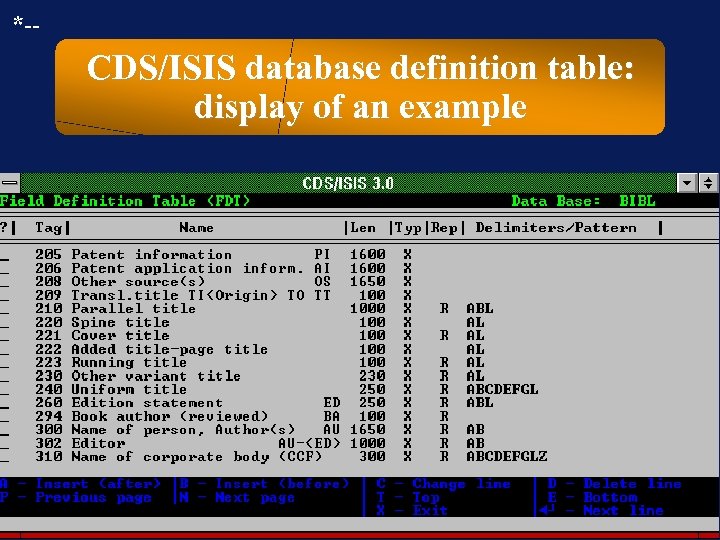Choose E - Bottom command
This screenshot has height=540, width=720.
(592, 497)
